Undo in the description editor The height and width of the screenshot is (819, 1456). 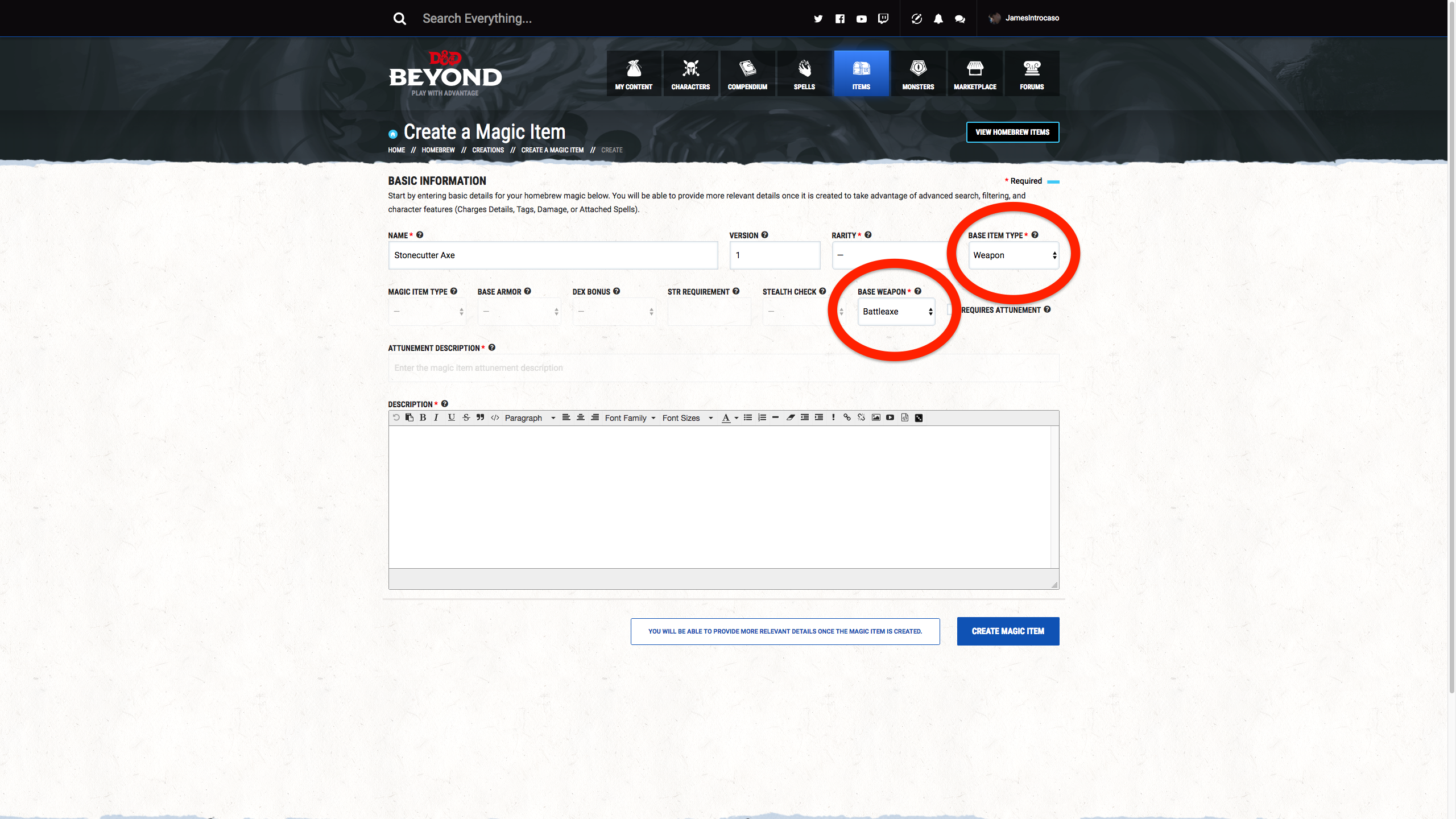click(396, 417)
